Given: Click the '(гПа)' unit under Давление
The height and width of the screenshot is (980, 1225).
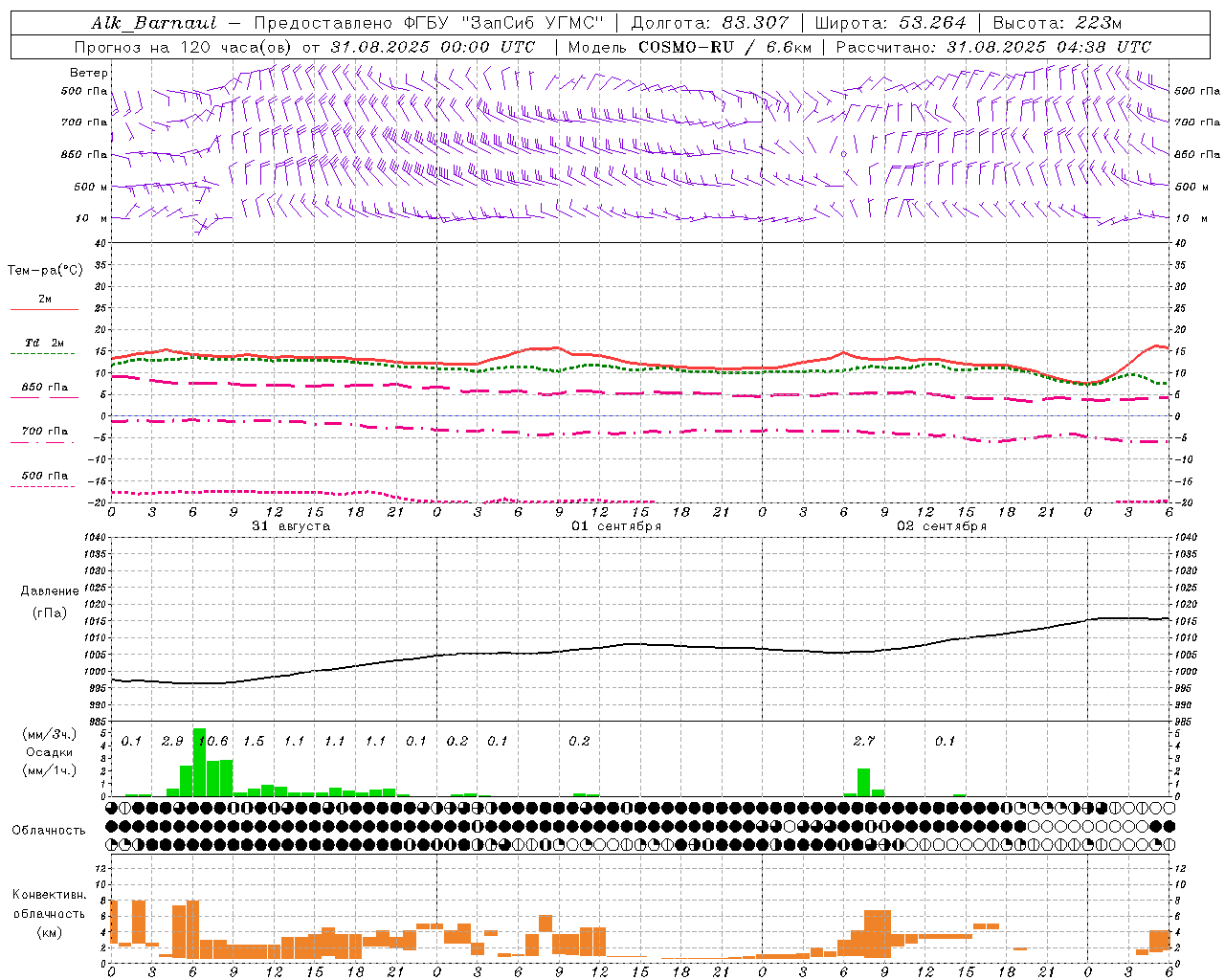Looking at the screenshot, I should point(50,613).
